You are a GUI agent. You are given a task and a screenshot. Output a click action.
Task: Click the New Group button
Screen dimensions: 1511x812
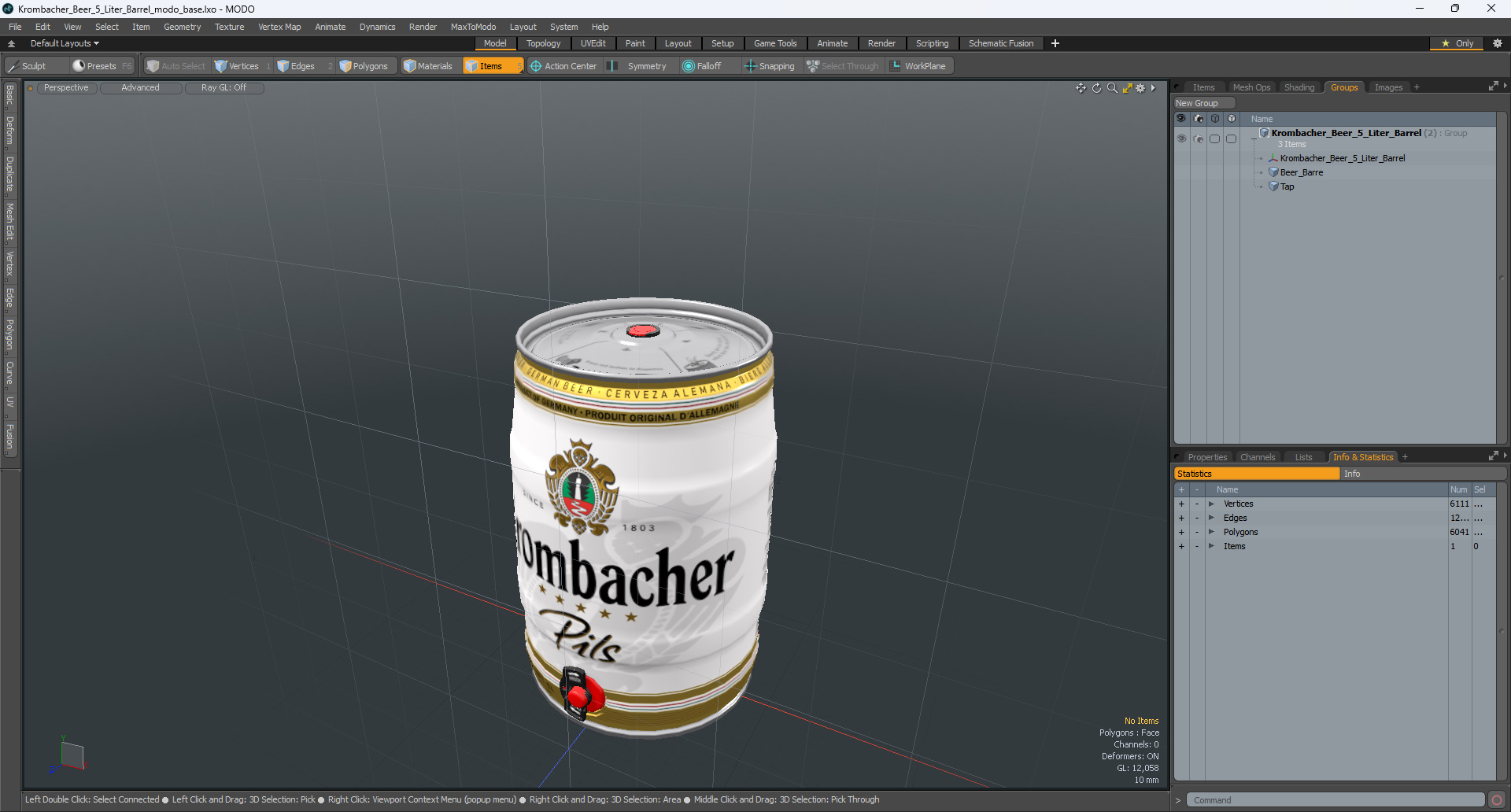click(1203, 103)
